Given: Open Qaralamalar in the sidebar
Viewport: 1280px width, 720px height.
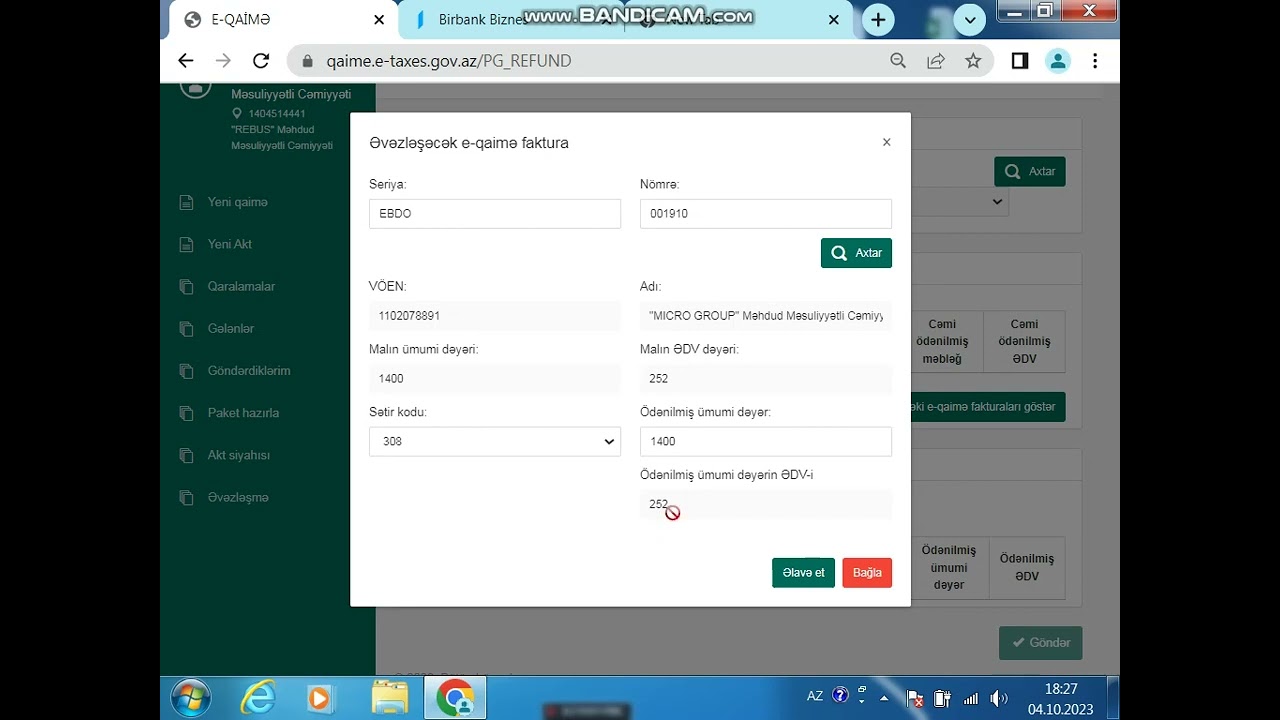Looking at the screenshot, I should tap(241, 286).
